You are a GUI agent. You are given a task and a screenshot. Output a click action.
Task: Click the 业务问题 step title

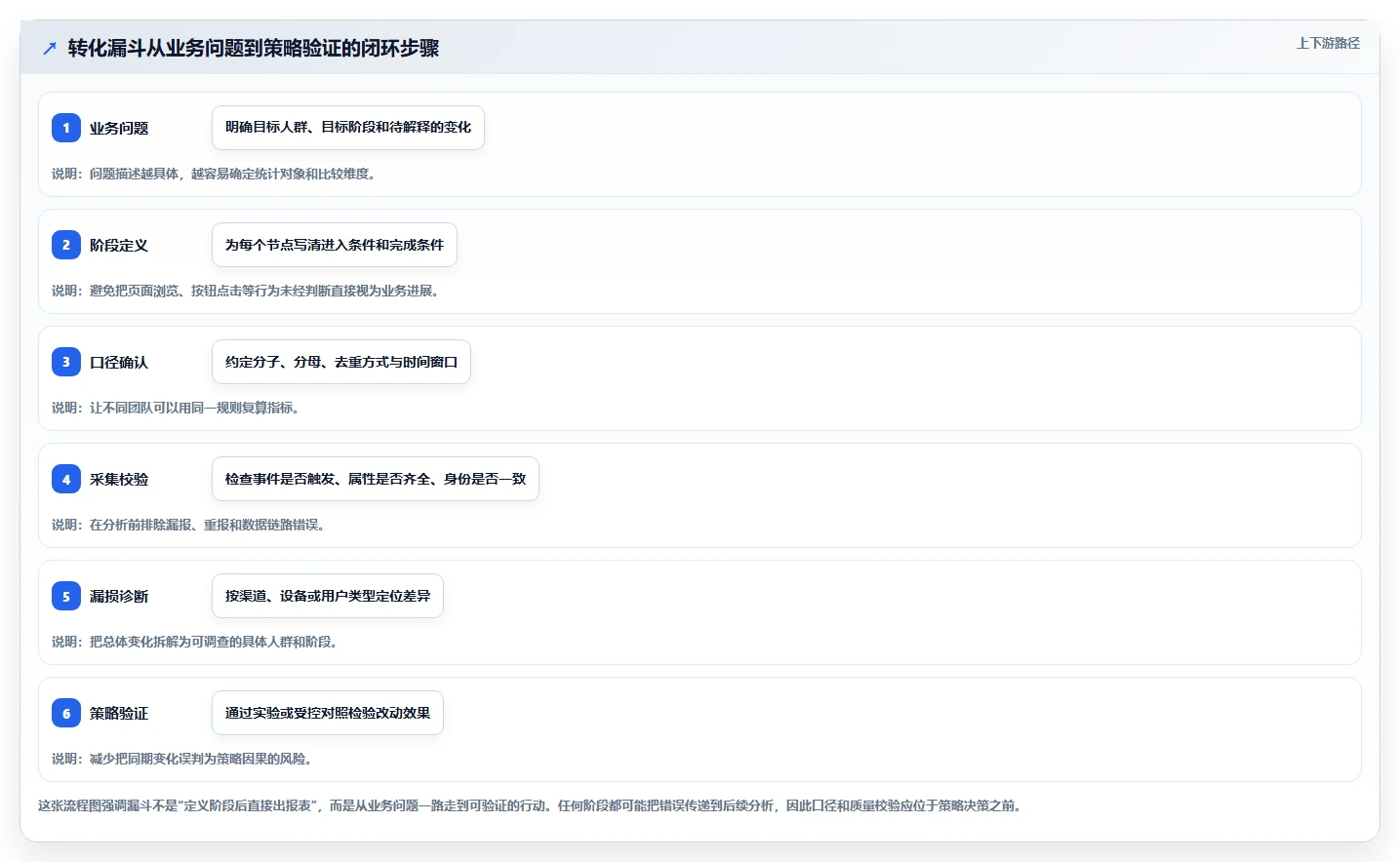(119, 128)
